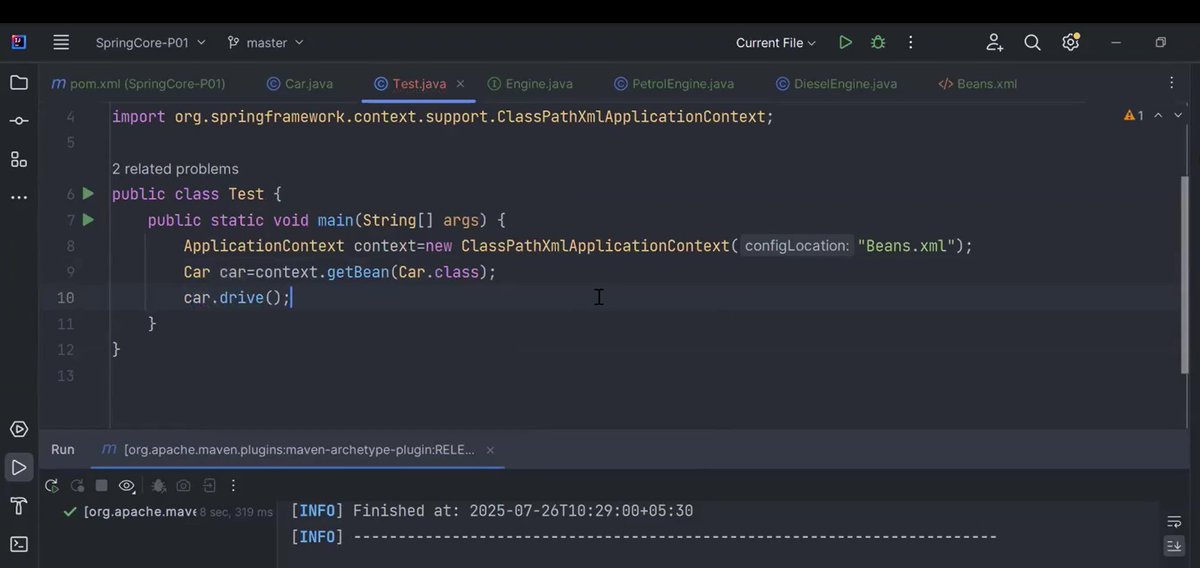This screenshot has height=568, width=1200.
Task: Click the car.drive(); statement
Action: (x=237, y=298)
